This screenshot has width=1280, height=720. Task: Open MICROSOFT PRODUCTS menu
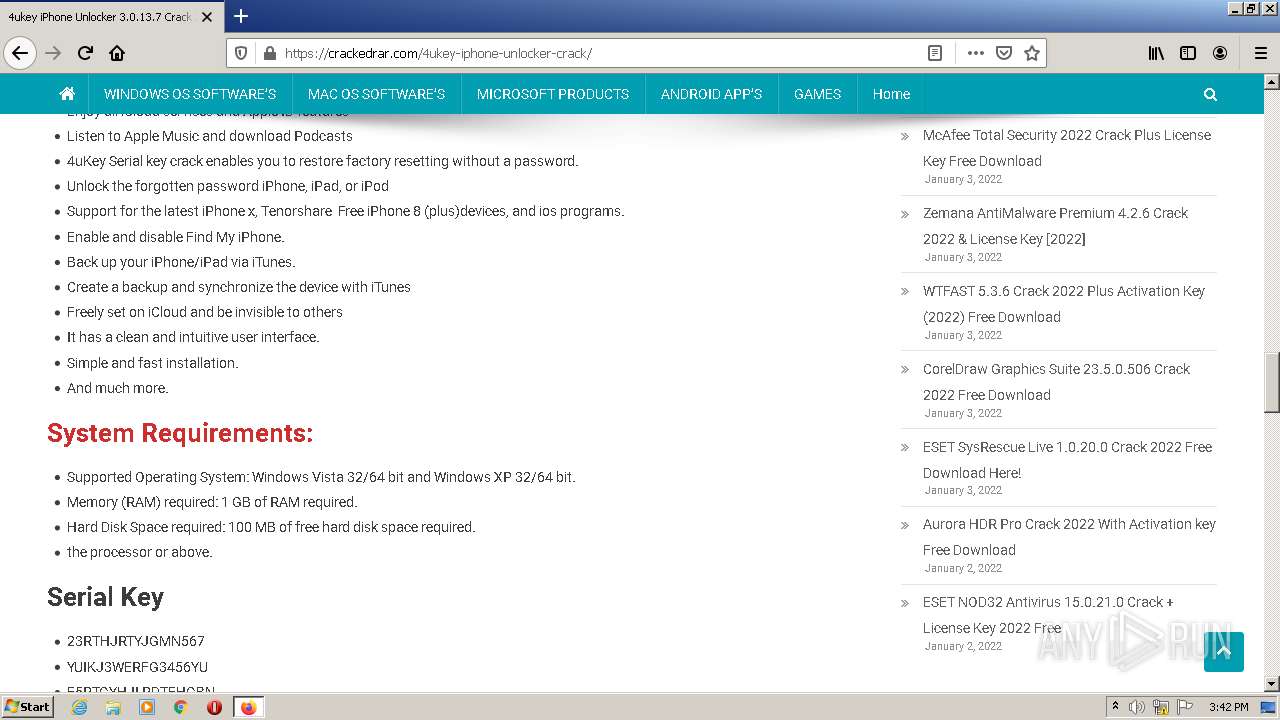pos(553,94)
